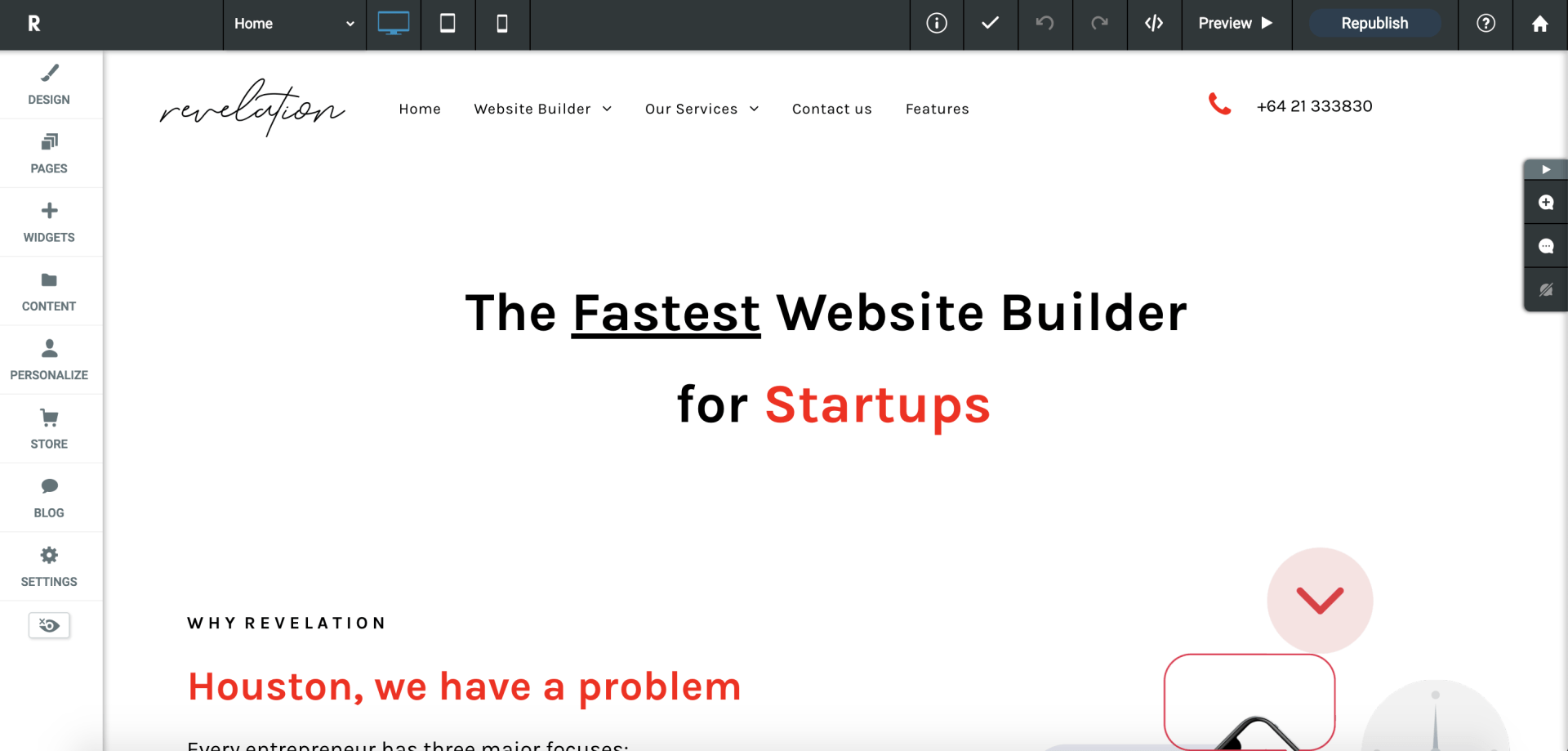Open the Blog panel
1568x751 pixels.
[49, 498]
